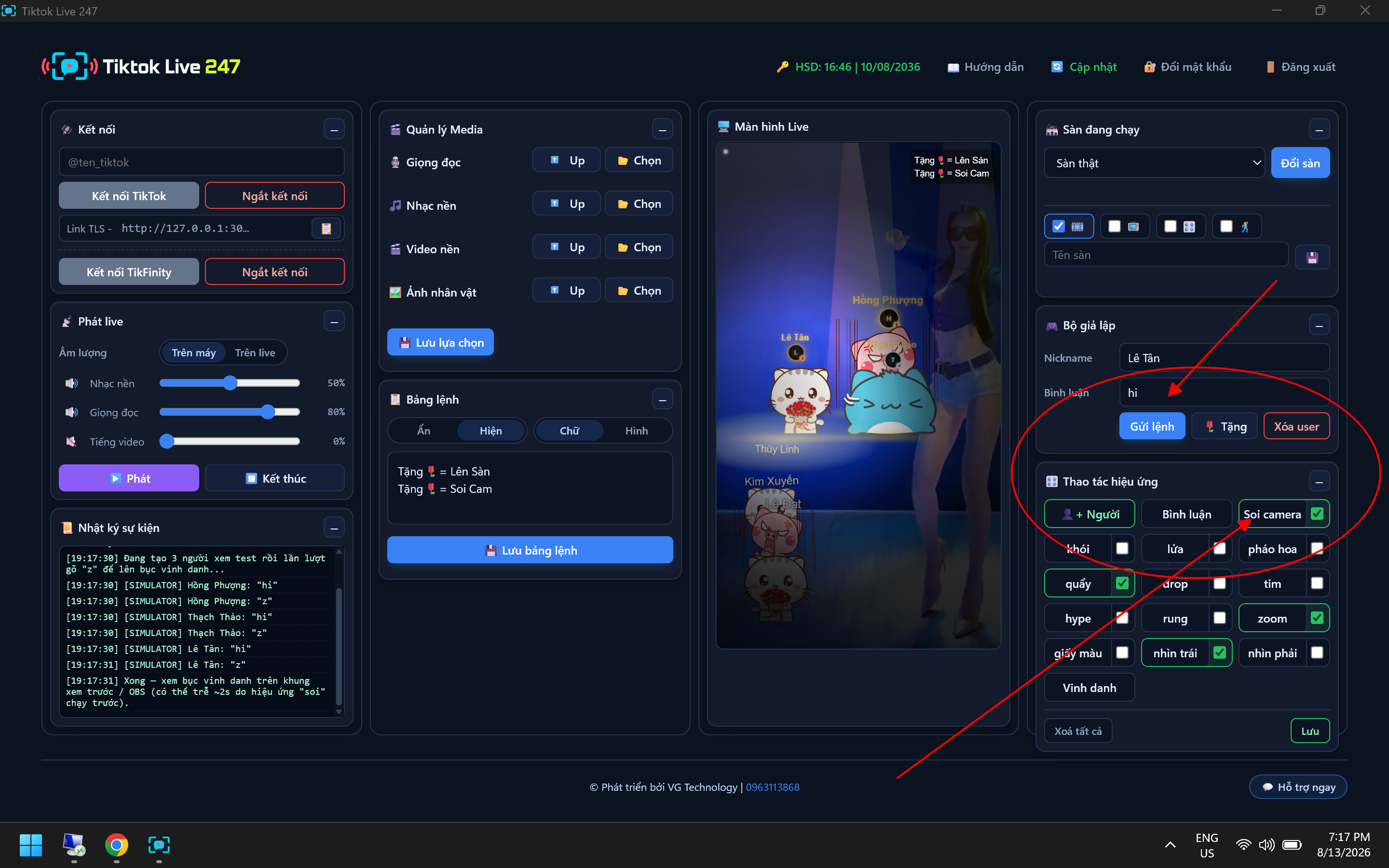Click the Đổi mật khẩu lock icon

click(1149, 67)
